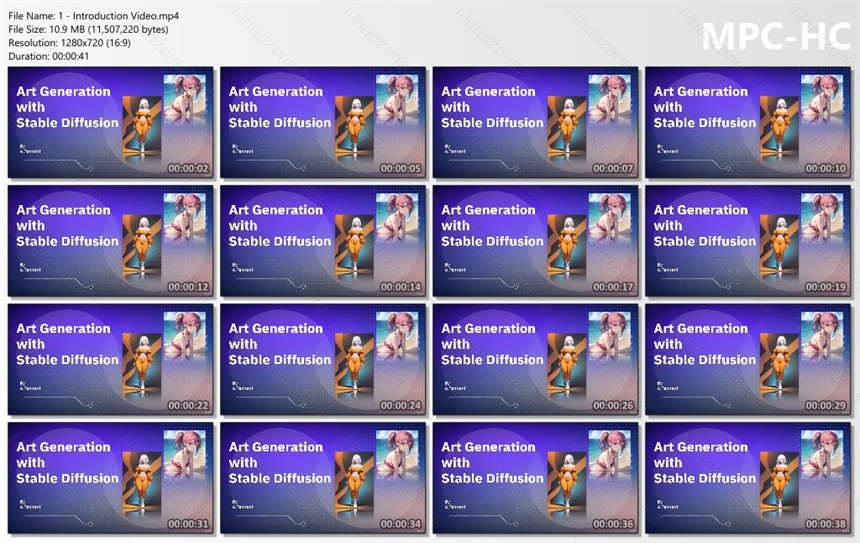Pick the frame marked 00:00:26
Screen dimensions: 860x543
pyautogui.click(x=535, y=360)
